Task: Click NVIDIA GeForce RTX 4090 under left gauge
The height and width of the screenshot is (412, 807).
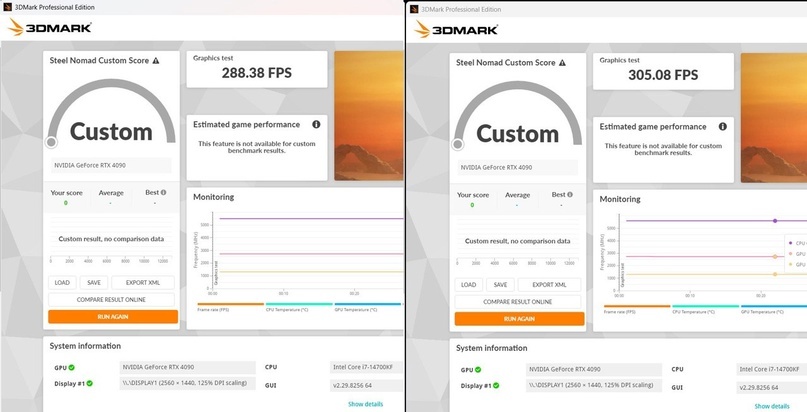Action: click(x=111, y=165)
